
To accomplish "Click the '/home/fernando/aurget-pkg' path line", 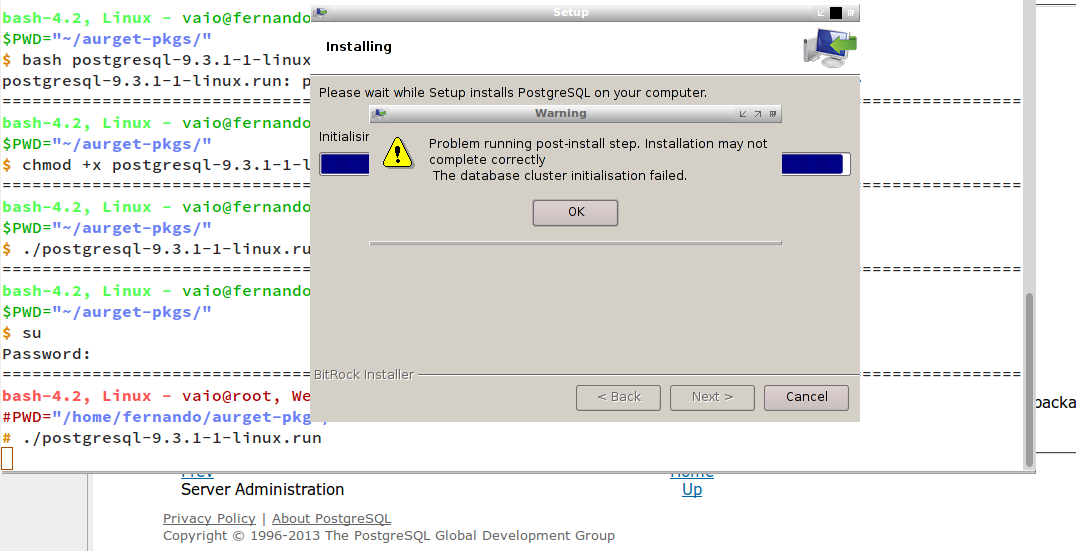I will pyautogui.click(x=156, y=417).
